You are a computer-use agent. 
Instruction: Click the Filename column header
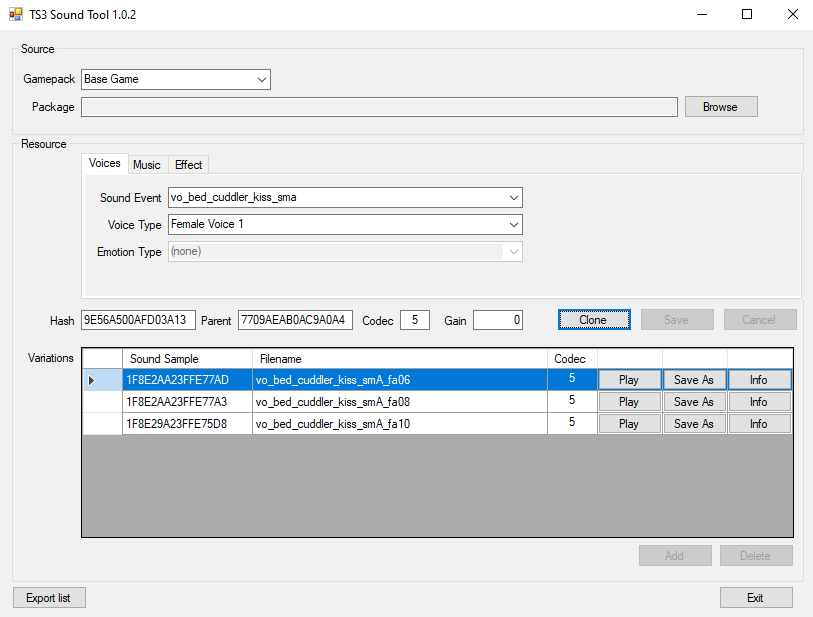point(400,359)
